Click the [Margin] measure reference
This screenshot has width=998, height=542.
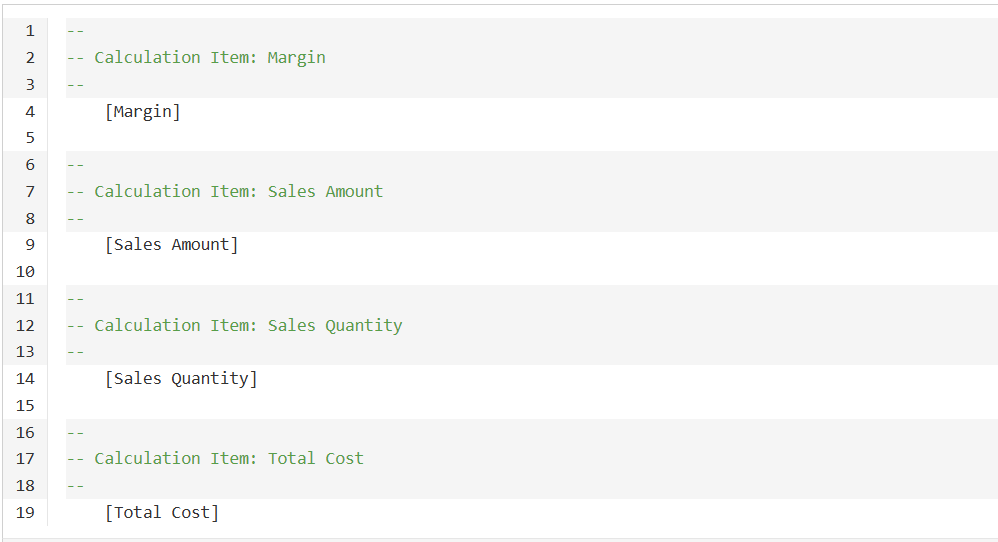[143, 112]
